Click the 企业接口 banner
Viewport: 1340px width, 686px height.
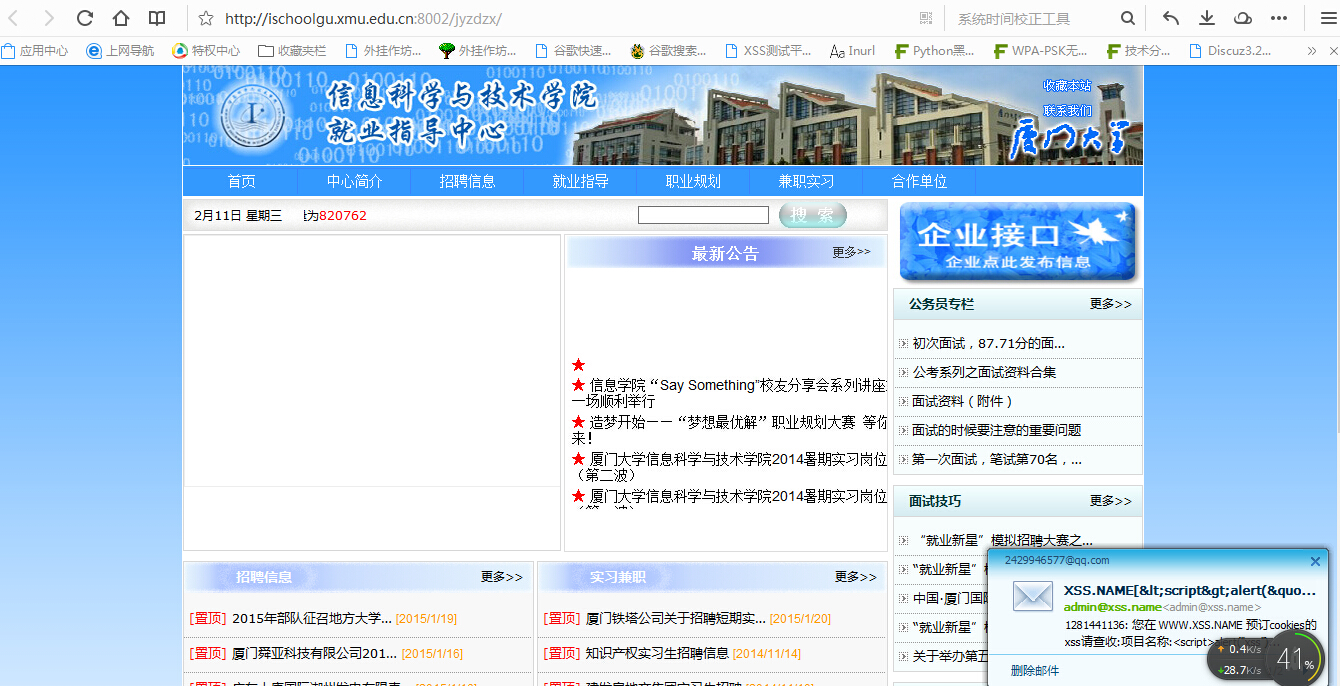point(1017,242)
